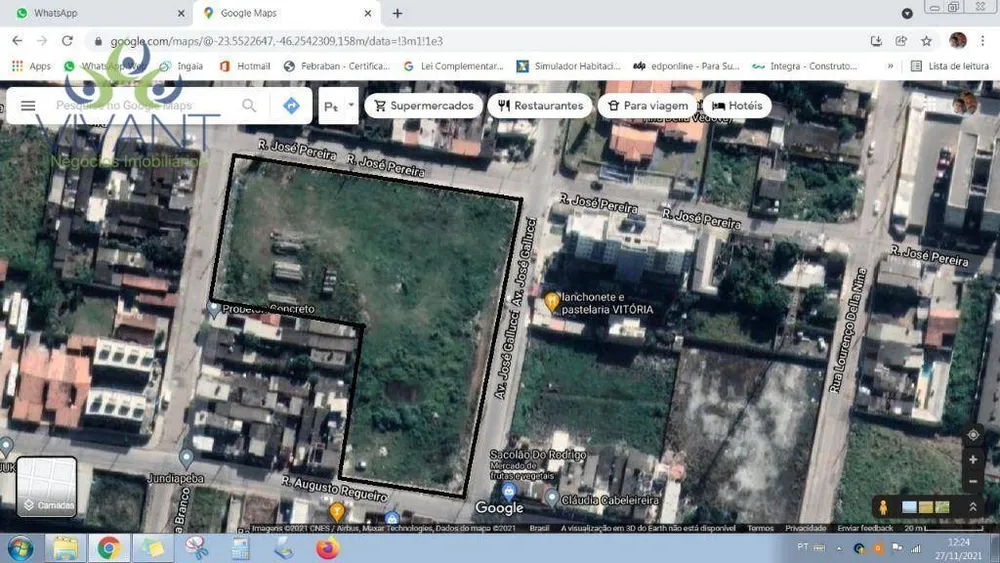The image size is (1000, 563).
Task: Open the Termos link in map footer
Action: coord(760,528)
